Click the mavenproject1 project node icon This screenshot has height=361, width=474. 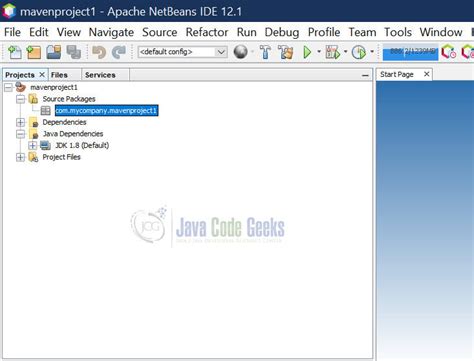click(21, 87)
